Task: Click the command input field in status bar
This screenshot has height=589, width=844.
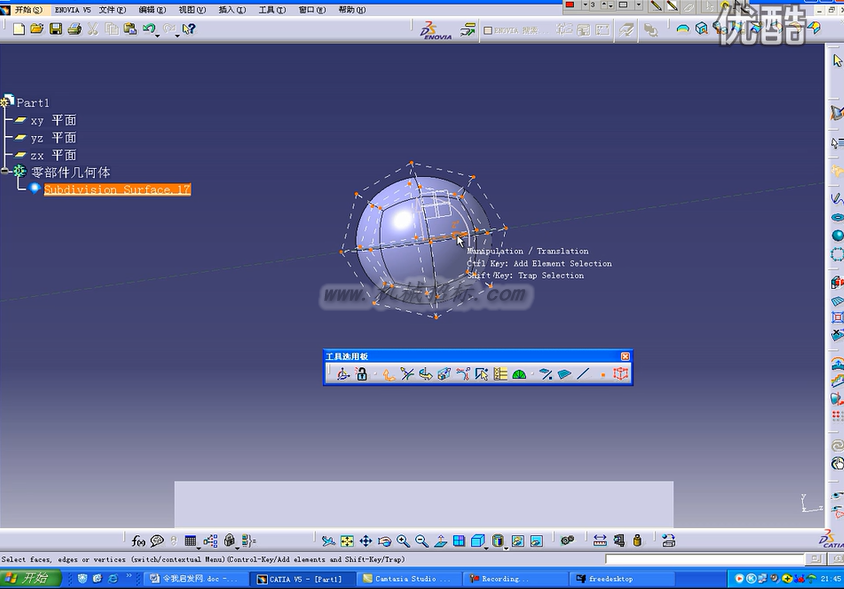Action: 706,559
